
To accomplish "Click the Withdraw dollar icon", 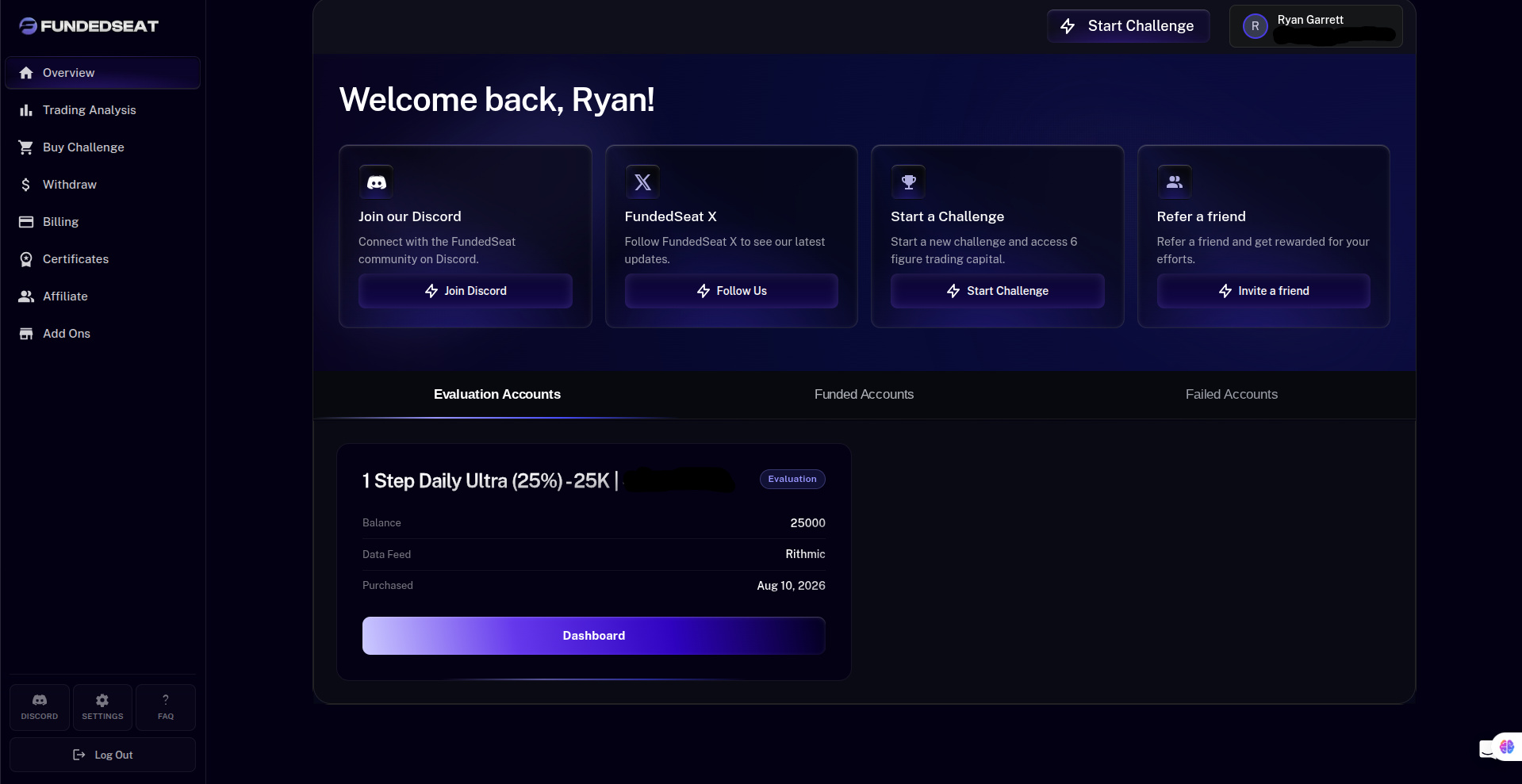I will (x=26, y=185).
